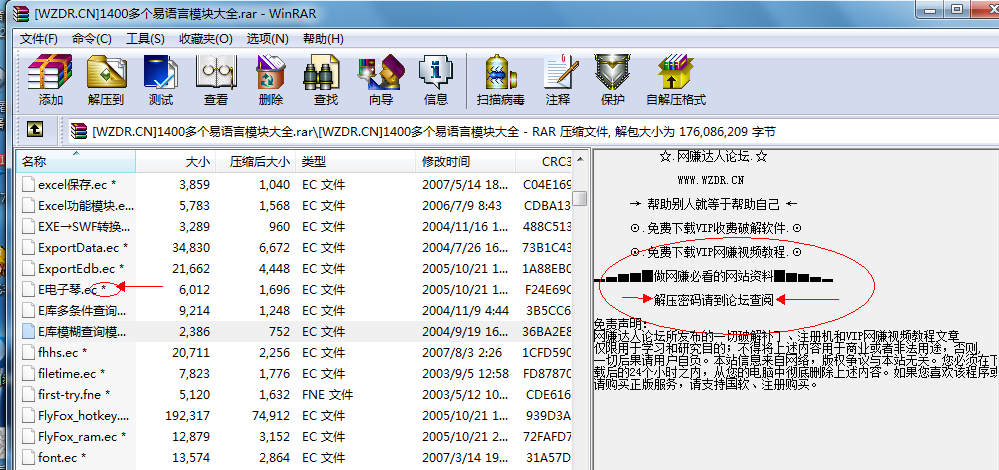Open the Help (帮助) menu
This screenshot has height=470, width=999.
tap(323, 38)
